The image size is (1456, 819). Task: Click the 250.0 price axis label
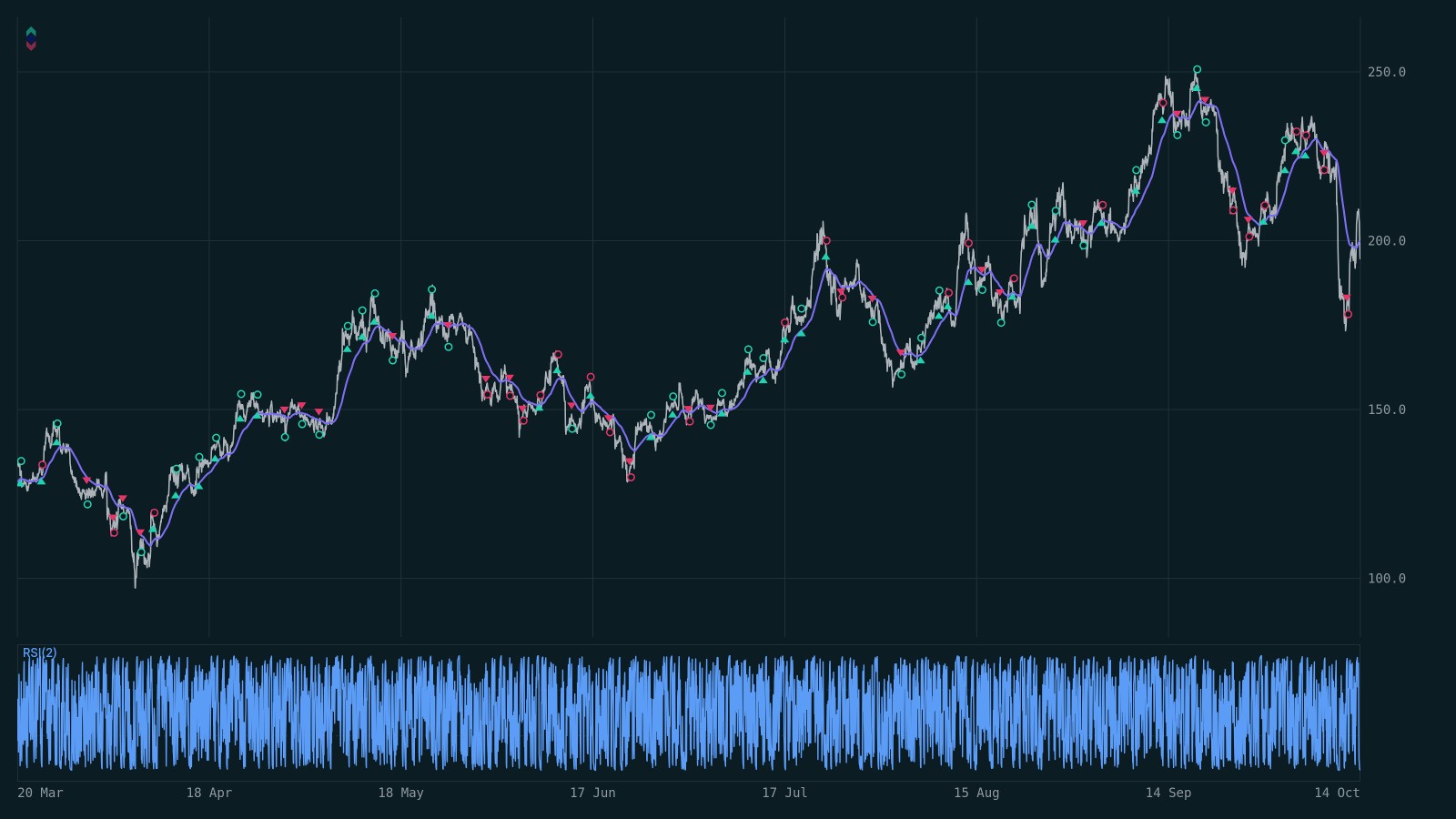click(x=1386, y=72)
